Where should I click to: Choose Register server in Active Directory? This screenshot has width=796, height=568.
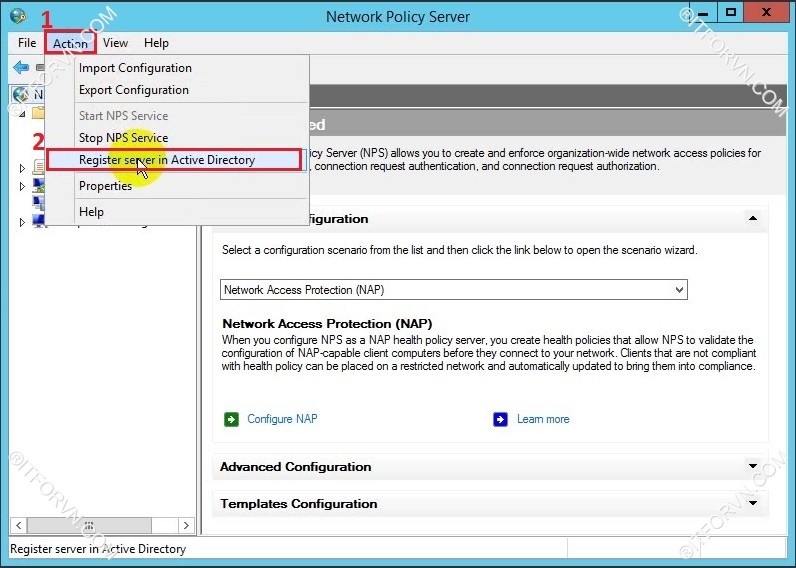[x=167, y=160]
